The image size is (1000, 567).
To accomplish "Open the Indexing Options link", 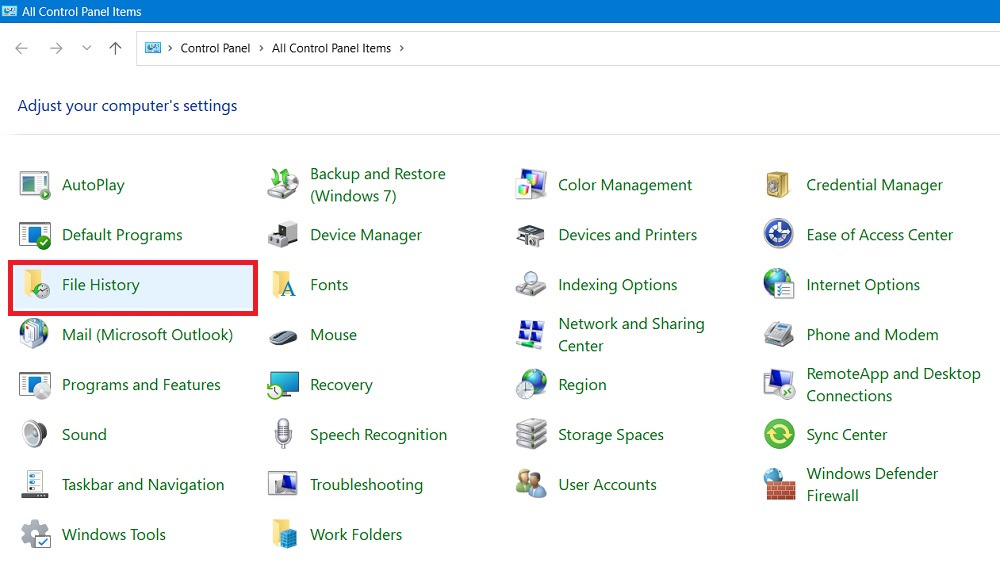I will [617, 285].
